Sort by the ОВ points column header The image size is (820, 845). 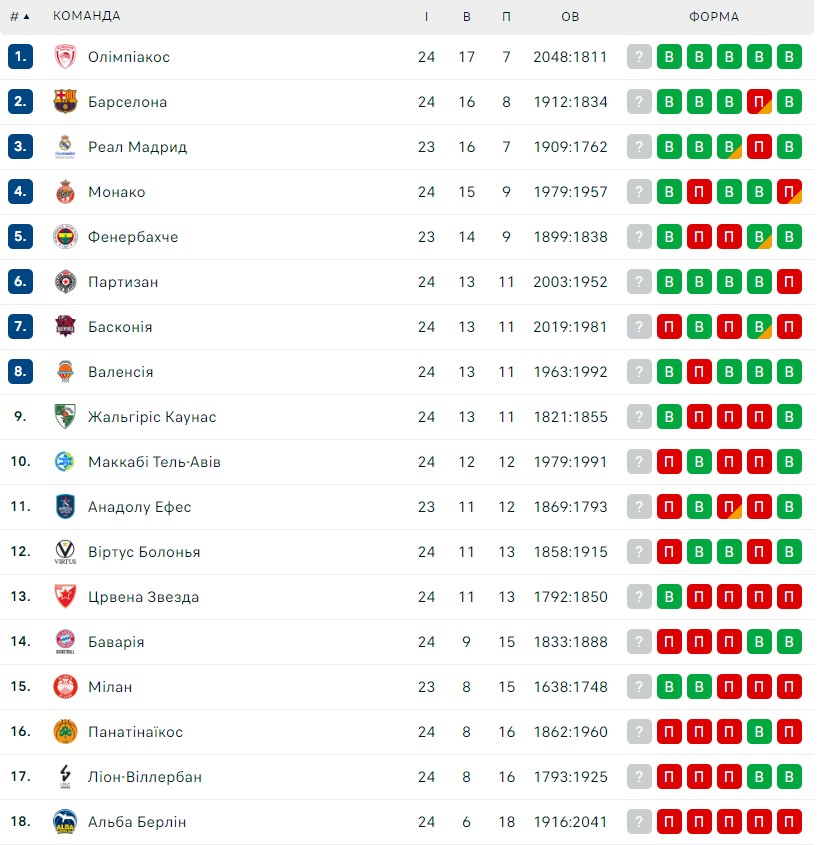(570, 17)
